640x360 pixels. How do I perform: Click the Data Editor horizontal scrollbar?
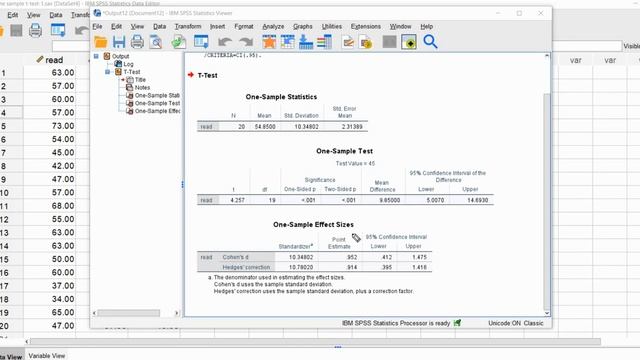point(315,341)
